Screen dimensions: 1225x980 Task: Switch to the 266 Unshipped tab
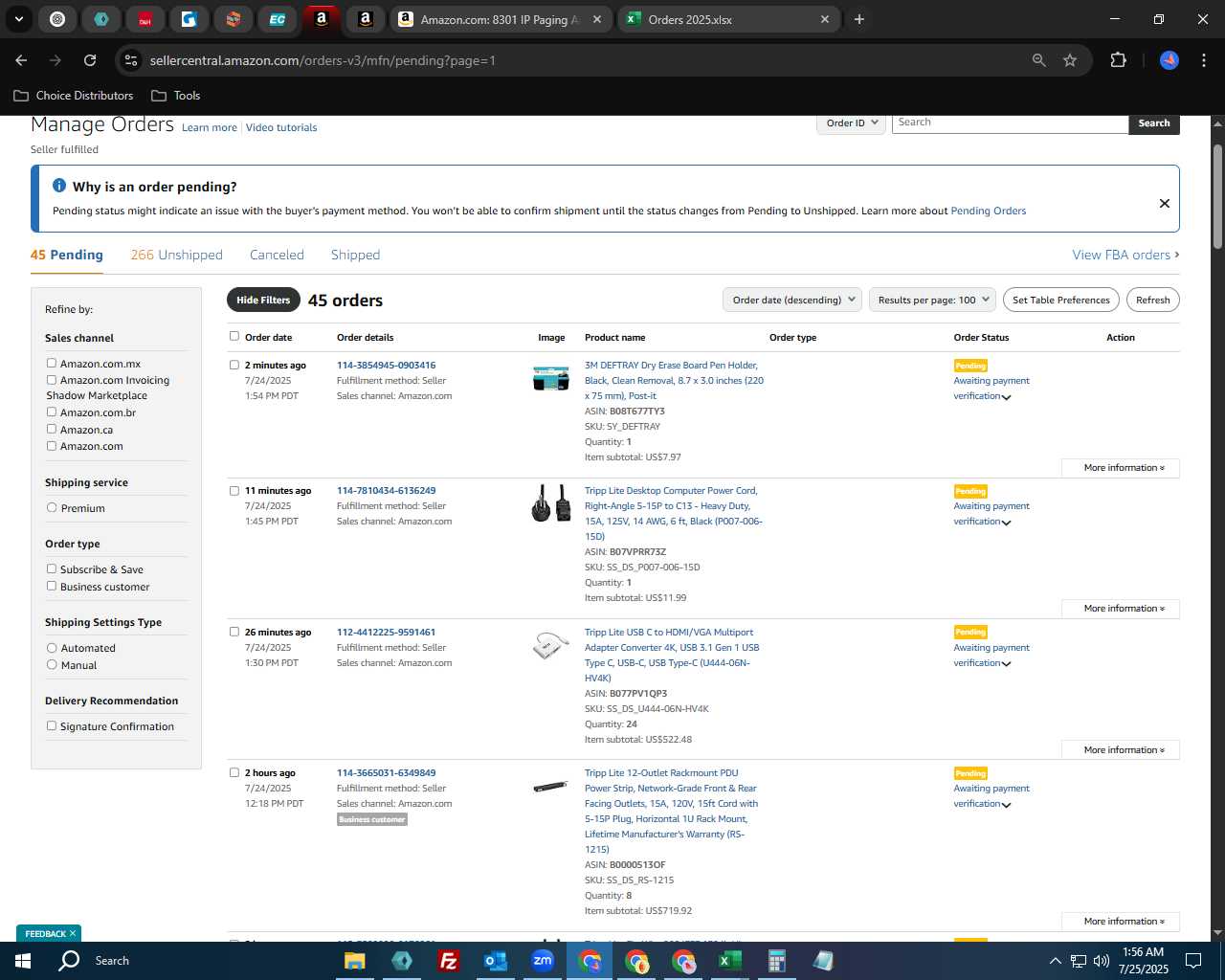(176, 255)
